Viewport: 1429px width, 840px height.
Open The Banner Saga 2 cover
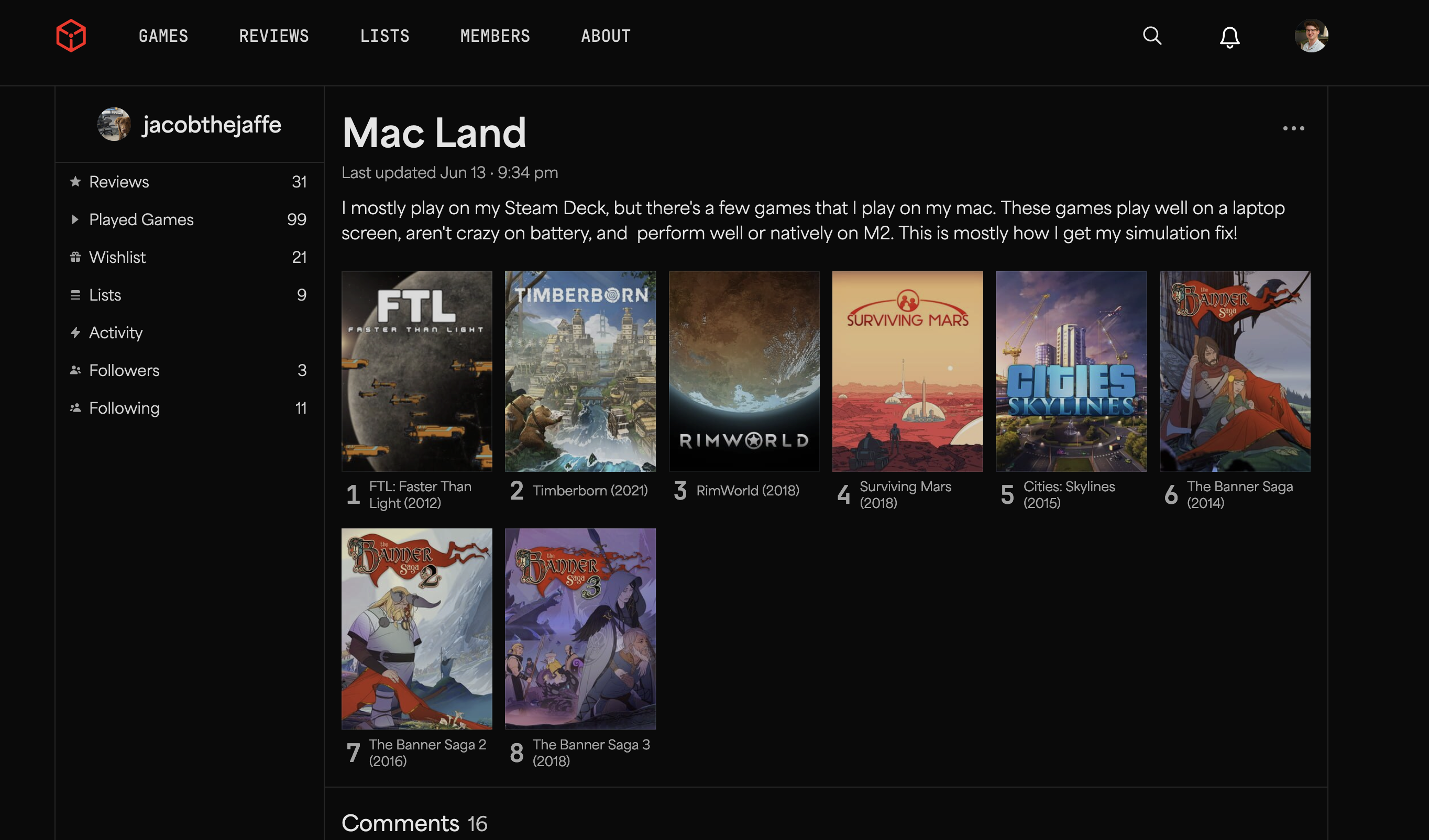[x=417, y=628]
